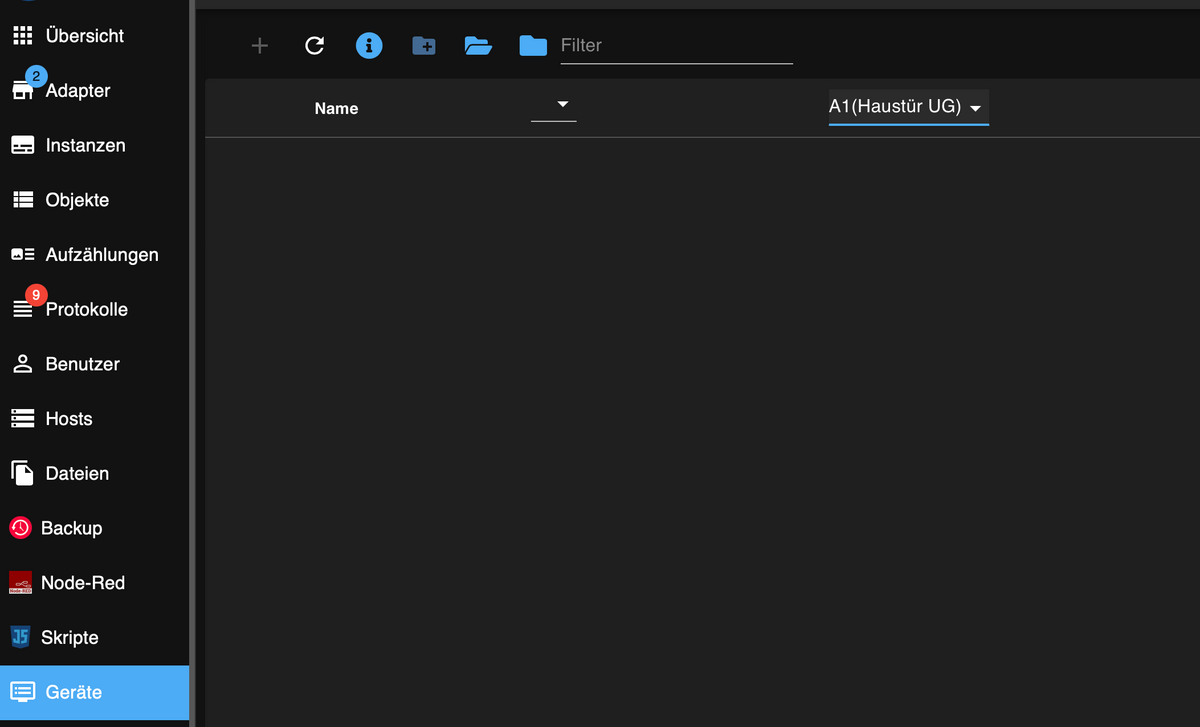The image size is (1200, 727).
Task: Click the Protokolle lines icon
Action: pyautogui.click(x=22, y=310)
